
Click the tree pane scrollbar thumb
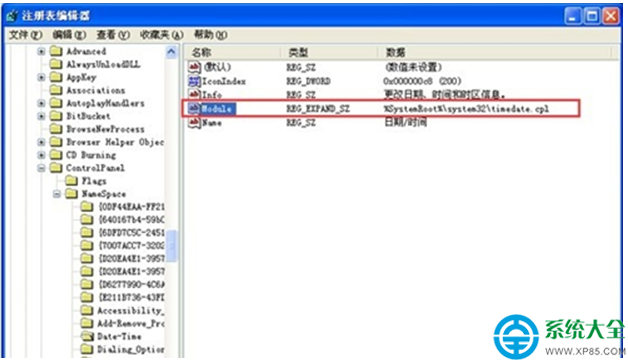click(171, 245)
